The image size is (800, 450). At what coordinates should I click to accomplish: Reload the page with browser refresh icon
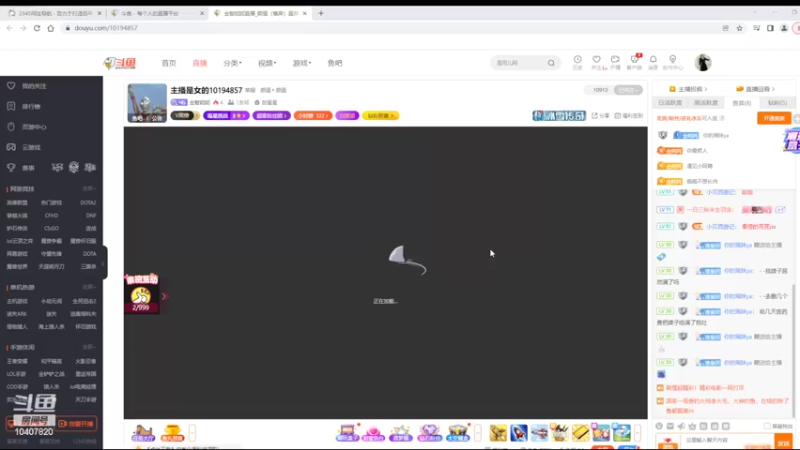[37, 28]
